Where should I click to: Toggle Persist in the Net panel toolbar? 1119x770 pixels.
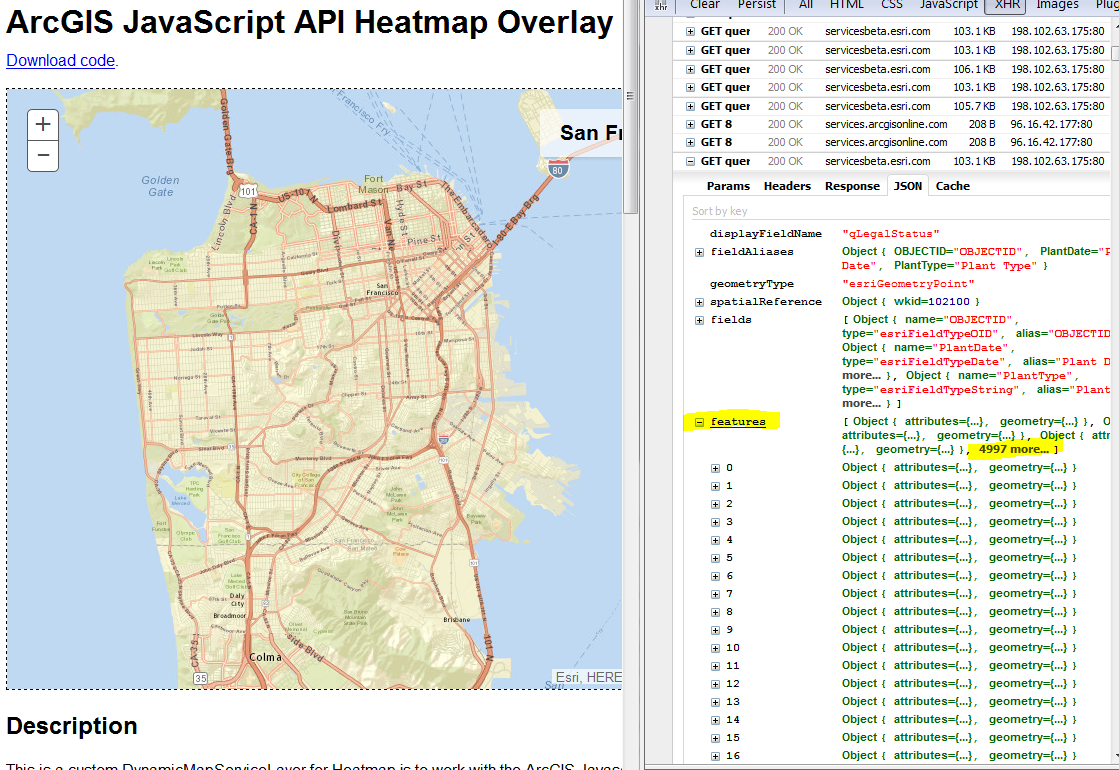pos(756,5)
